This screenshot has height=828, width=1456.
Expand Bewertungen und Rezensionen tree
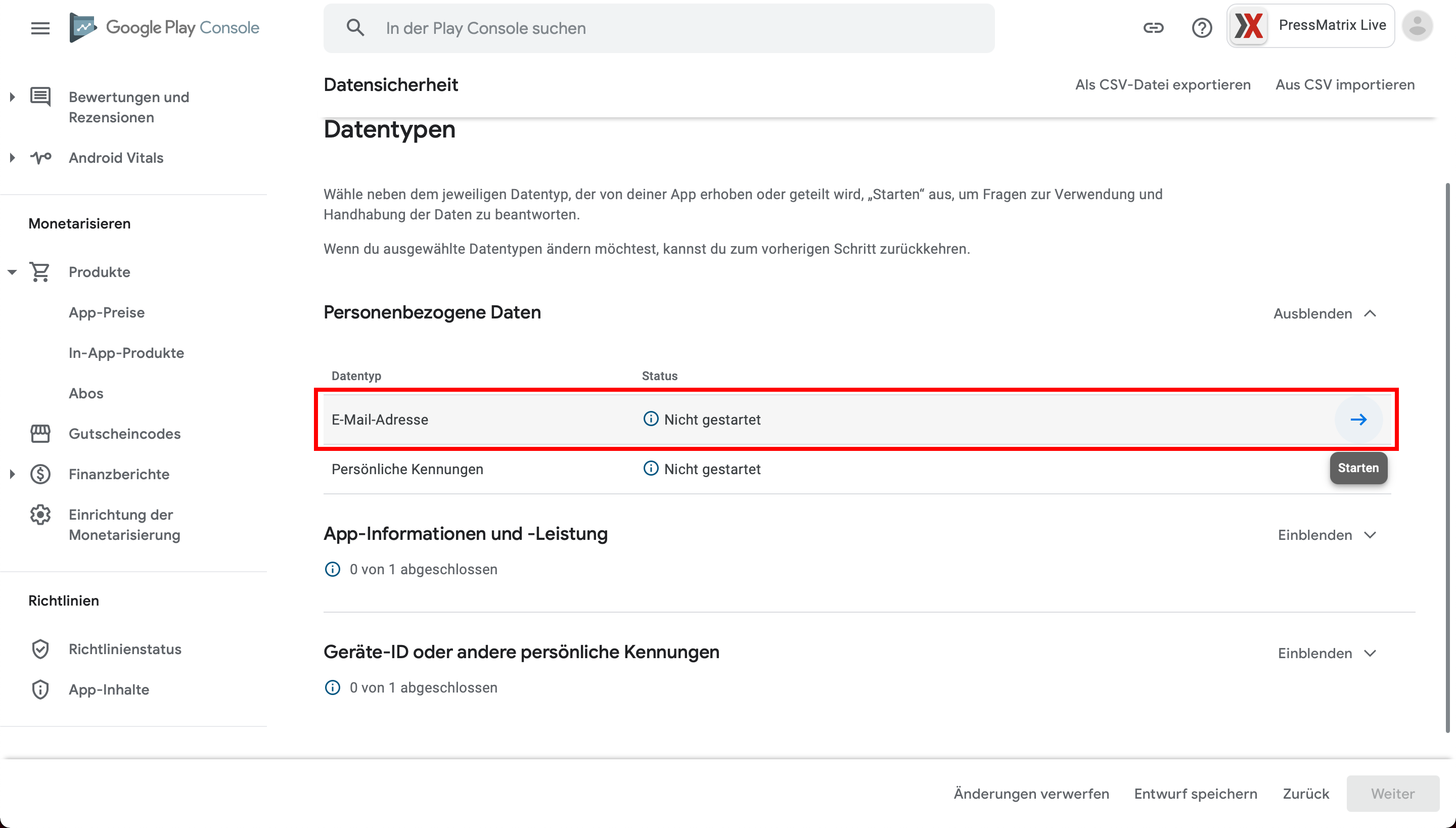point(12,97)
